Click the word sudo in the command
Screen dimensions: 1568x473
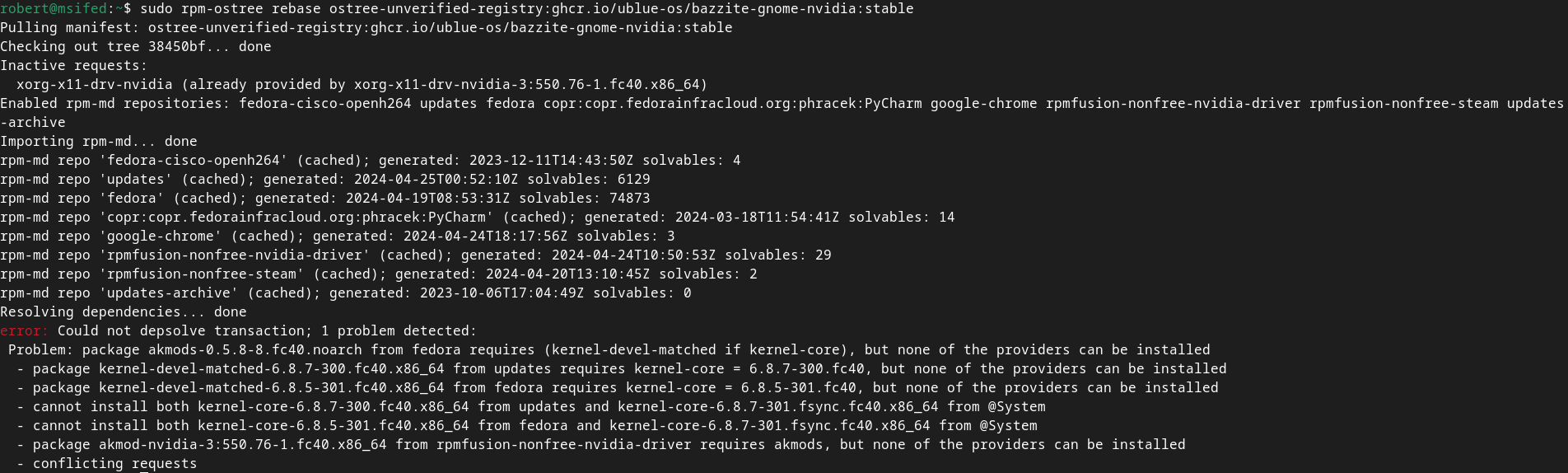click(x=156, y=9)
